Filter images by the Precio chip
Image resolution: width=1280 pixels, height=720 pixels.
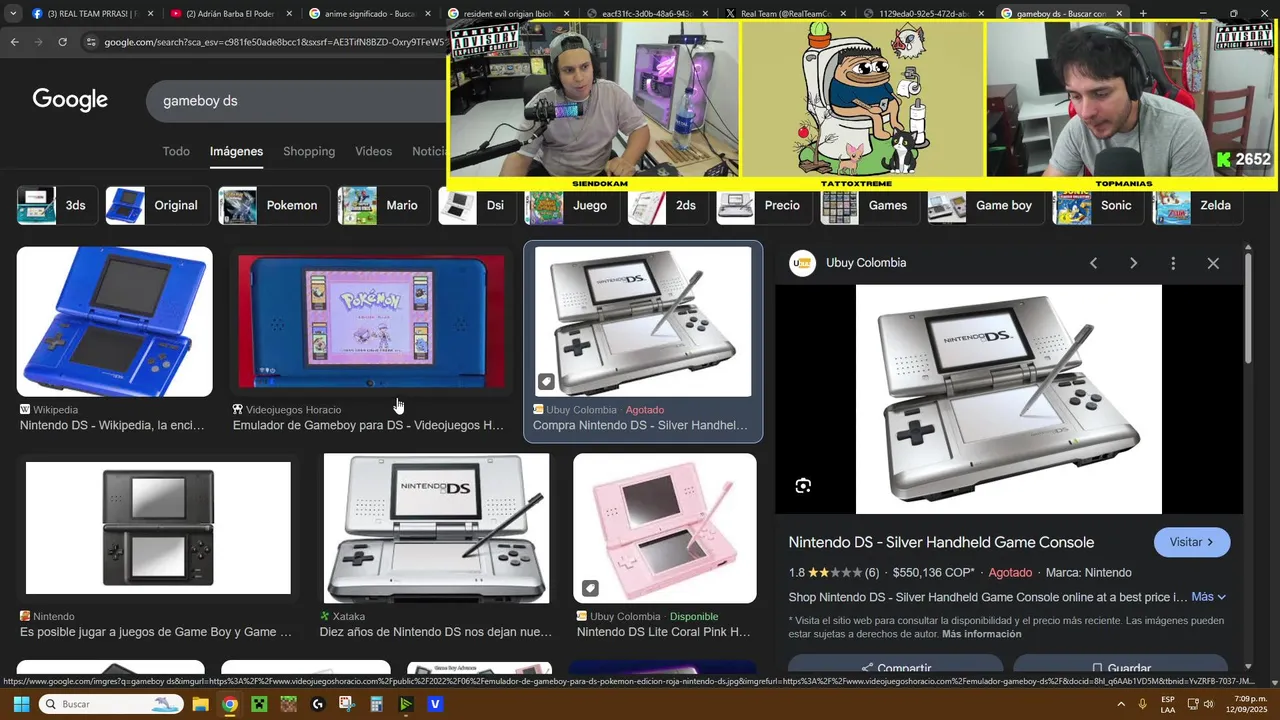(764, 205)
